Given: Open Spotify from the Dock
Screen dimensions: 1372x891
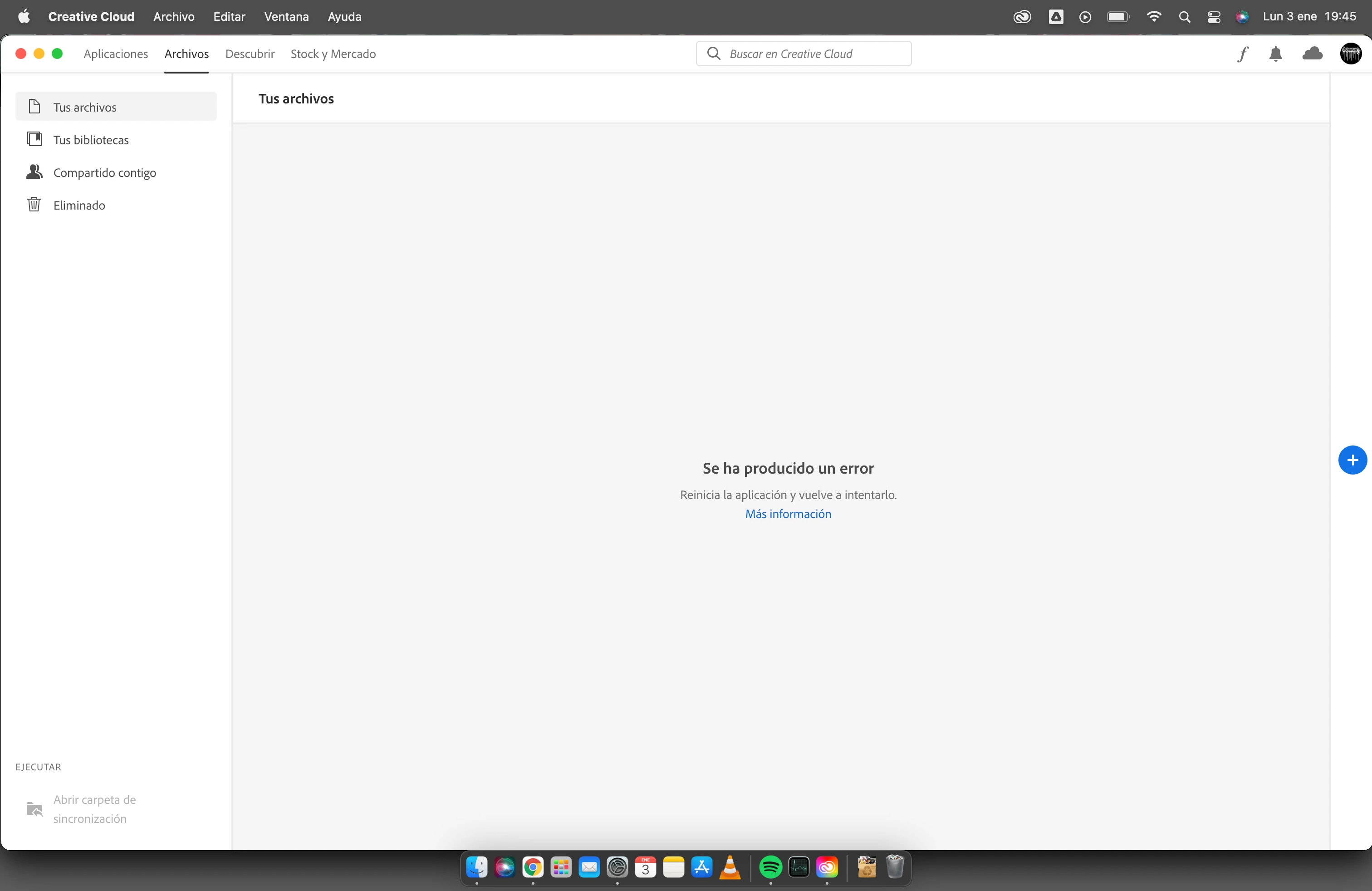Looking at the screenshot, I should [x=770, y=867].
